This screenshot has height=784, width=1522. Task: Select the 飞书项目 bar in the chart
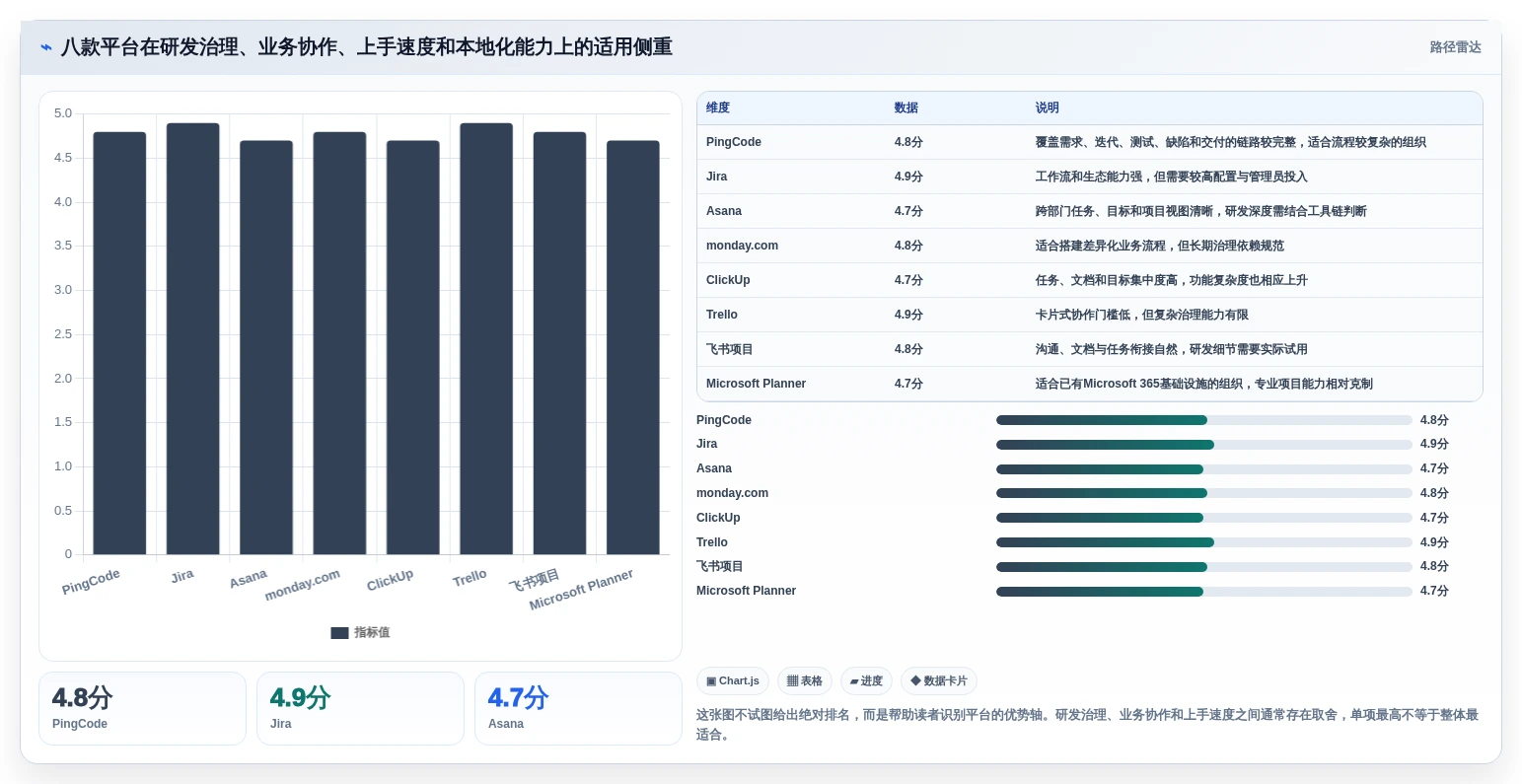click(x=559, y=343)
